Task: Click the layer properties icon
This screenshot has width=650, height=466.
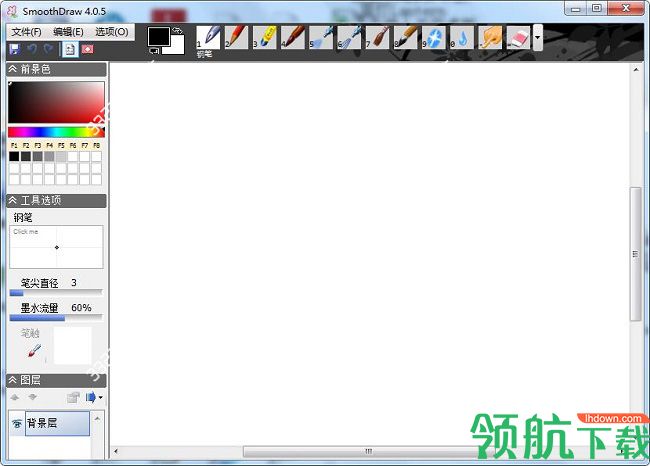Action: pos(73,397)
